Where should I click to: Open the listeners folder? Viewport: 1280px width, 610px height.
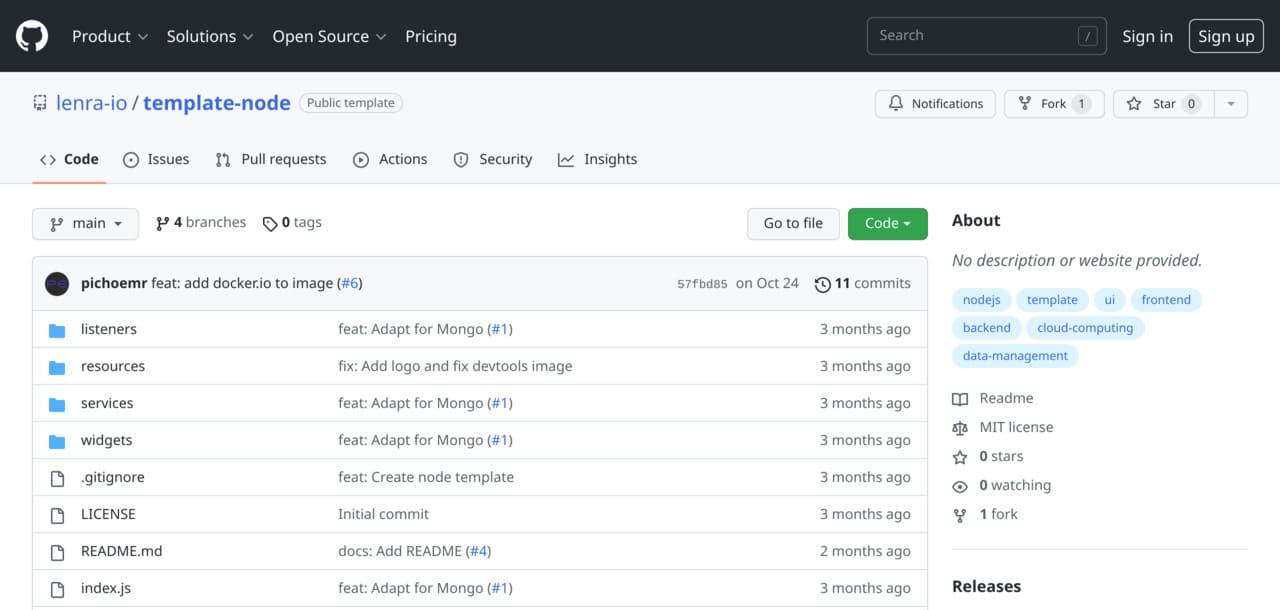109,330
